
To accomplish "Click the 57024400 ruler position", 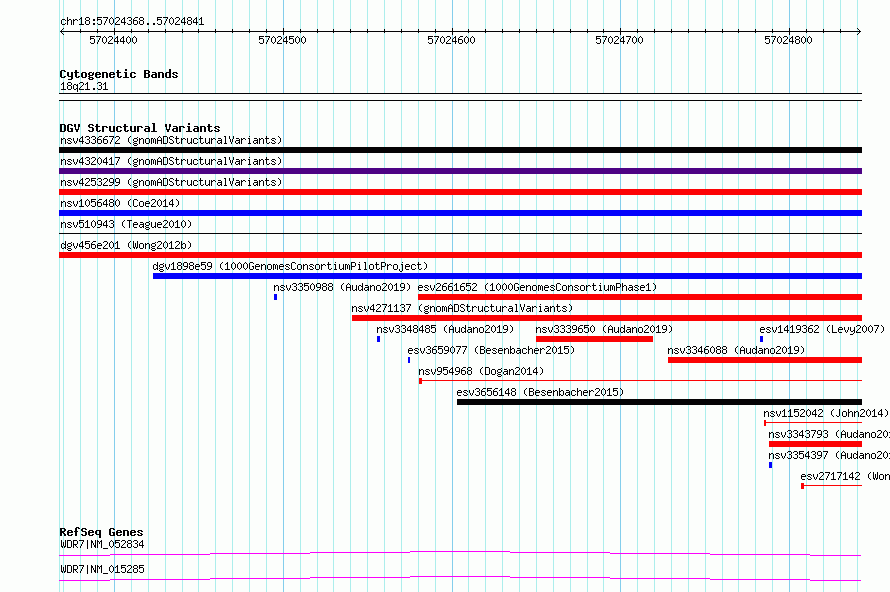I will 113,40.
